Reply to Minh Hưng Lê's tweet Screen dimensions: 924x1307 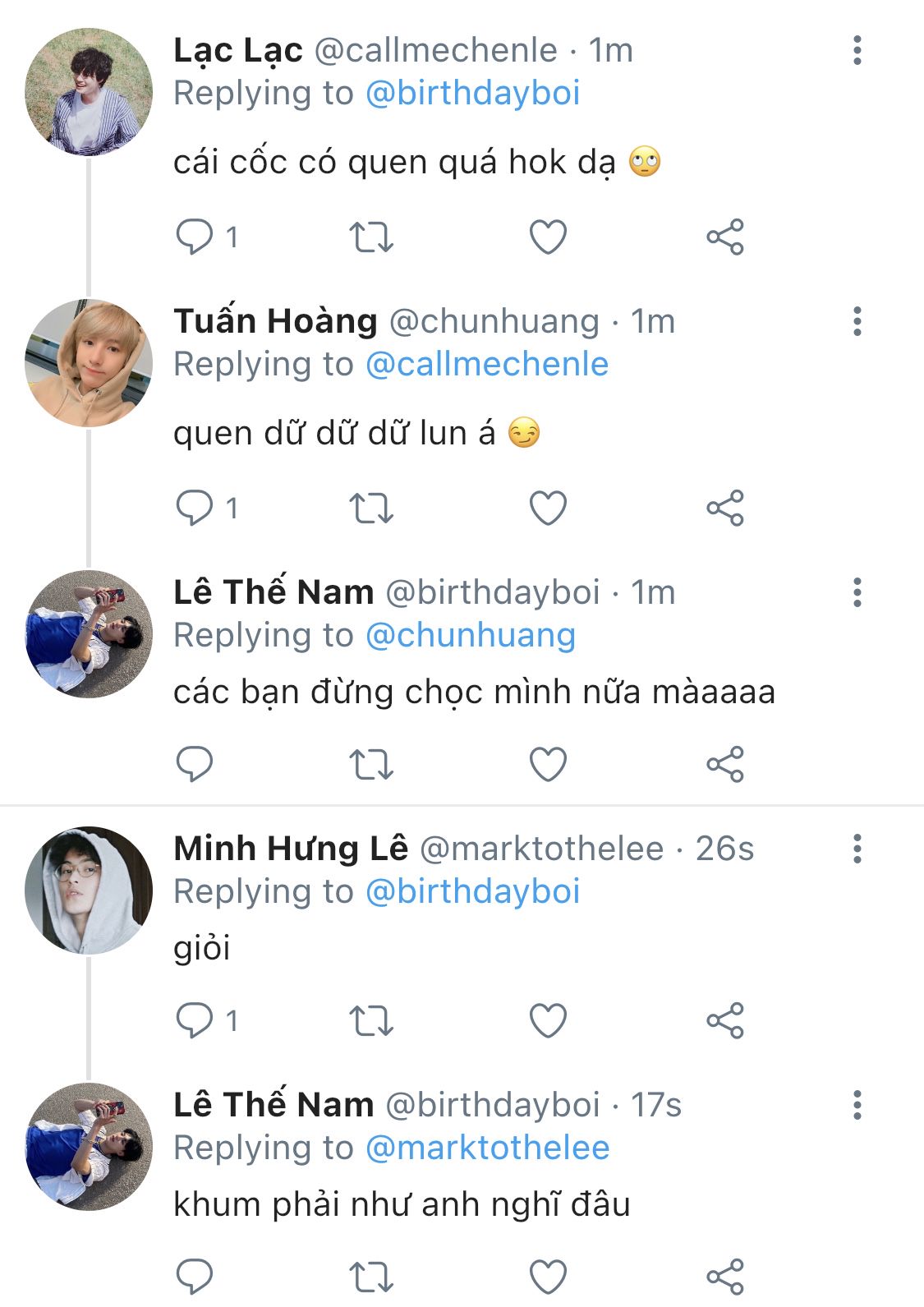pos(195,1021)
